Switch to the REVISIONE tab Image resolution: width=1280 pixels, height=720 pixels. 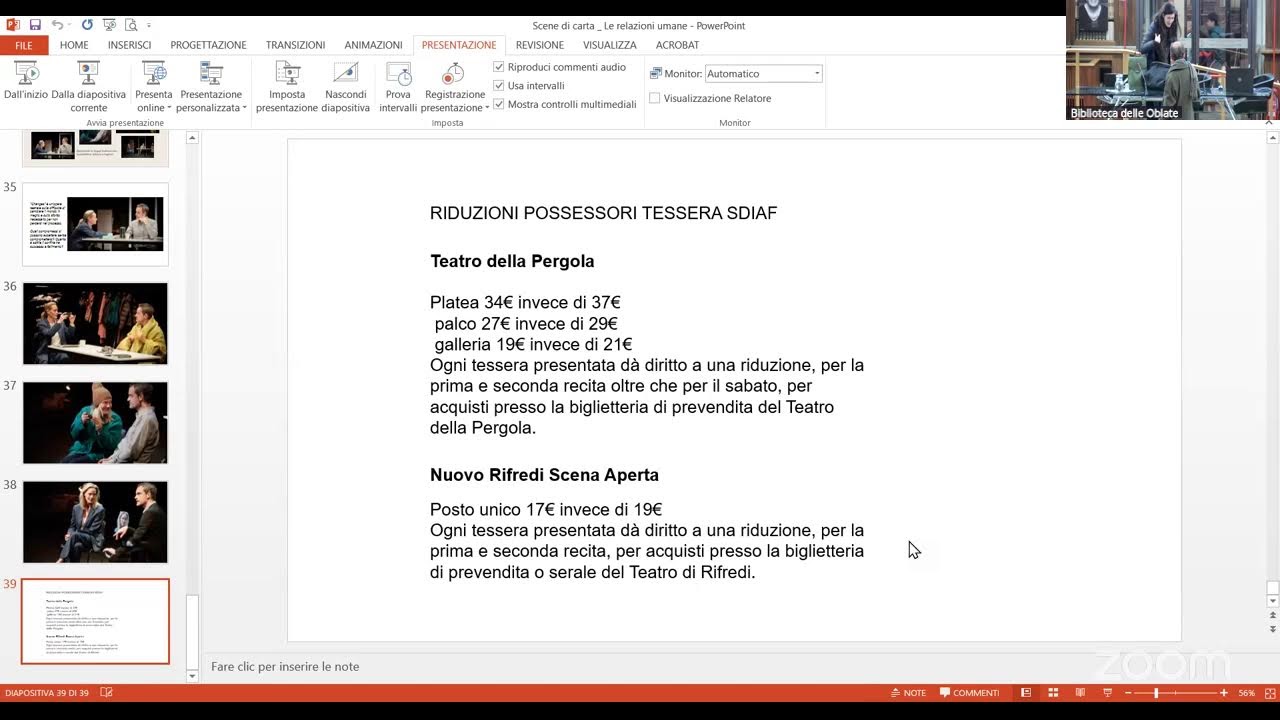pos(540,45)
